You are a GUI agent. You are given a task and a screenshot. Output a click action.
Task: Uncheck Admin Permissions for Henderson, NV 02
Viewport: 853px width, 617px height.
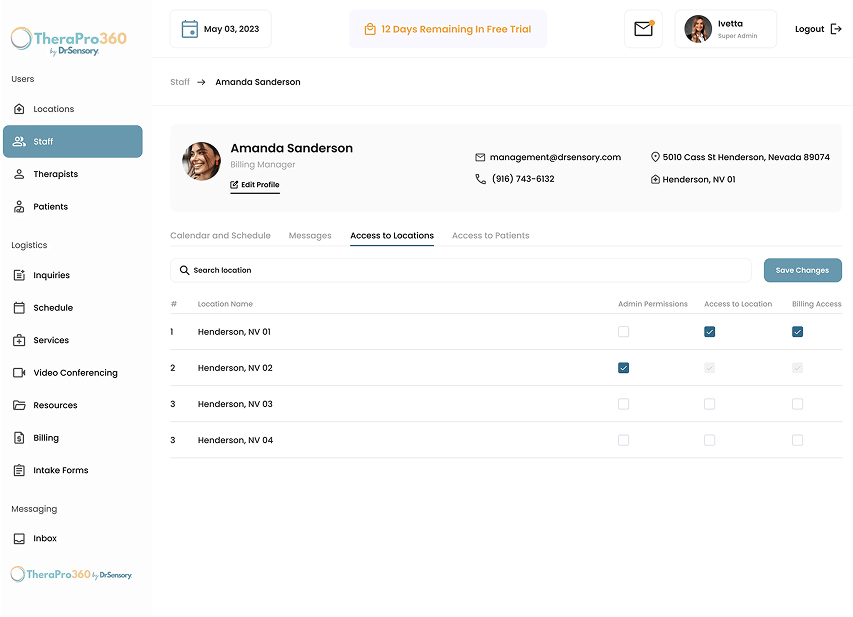(x=623, y=368)
